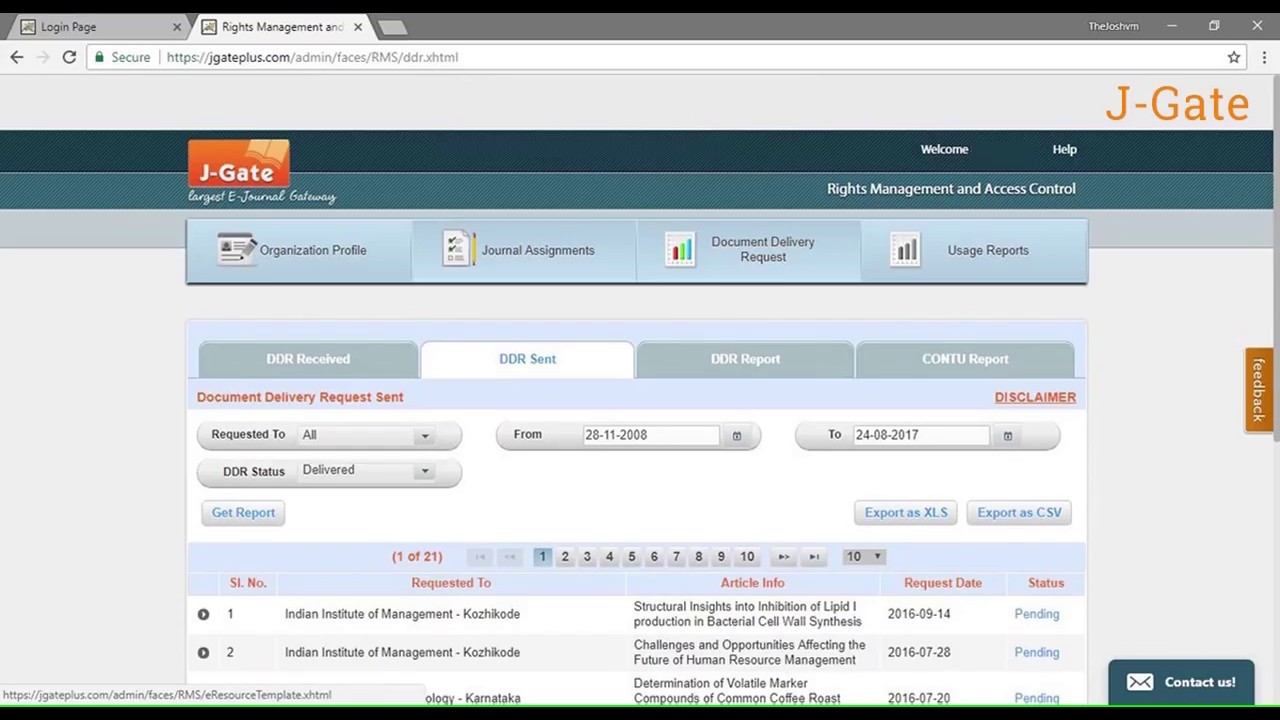Open Organization Profile section
The height and width of the screenshot is (720, 1280).
pyautogui.click(x=299, y=250)
